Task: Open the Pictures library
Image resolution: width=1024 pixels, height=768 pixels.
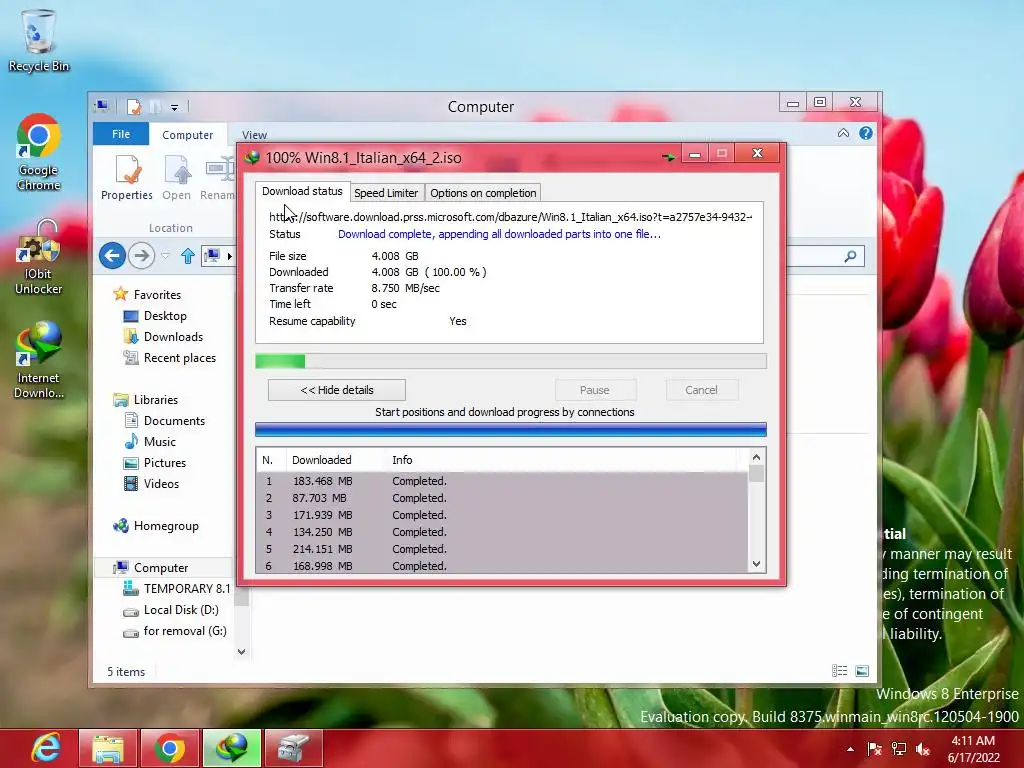Action: [x=165, y=462]
